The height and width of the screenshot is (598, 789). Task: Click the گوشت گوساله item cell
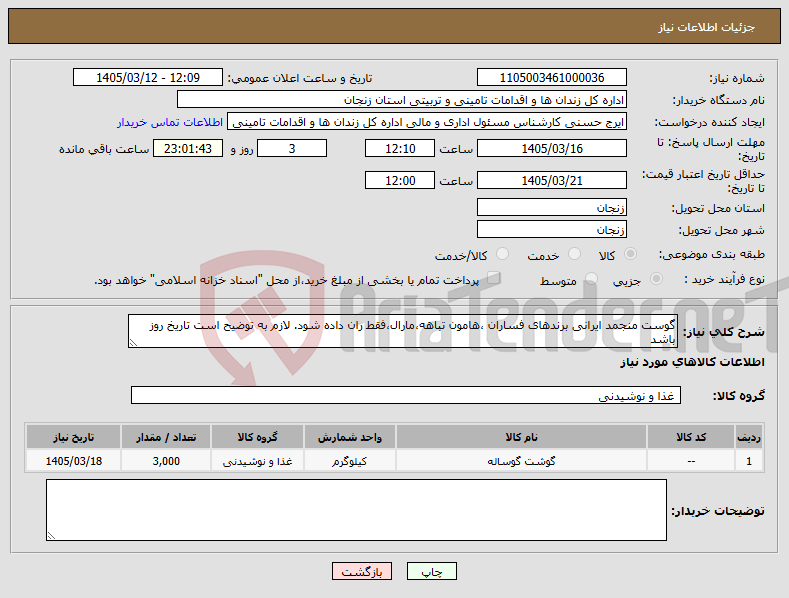pos(521,461)
